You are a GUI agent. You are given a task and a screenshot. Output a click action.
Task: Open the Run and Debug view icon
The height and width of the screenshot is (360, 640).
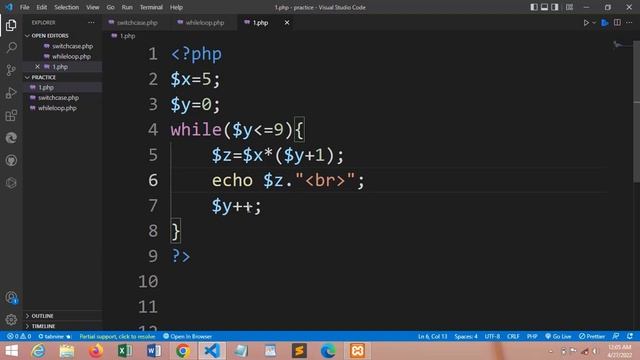11,93
